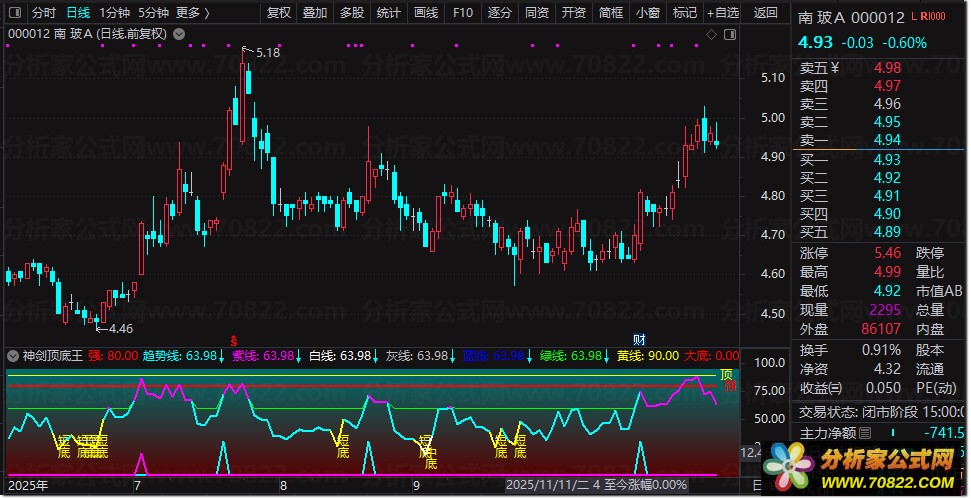Expand 更多 time period options

[193, 12]
